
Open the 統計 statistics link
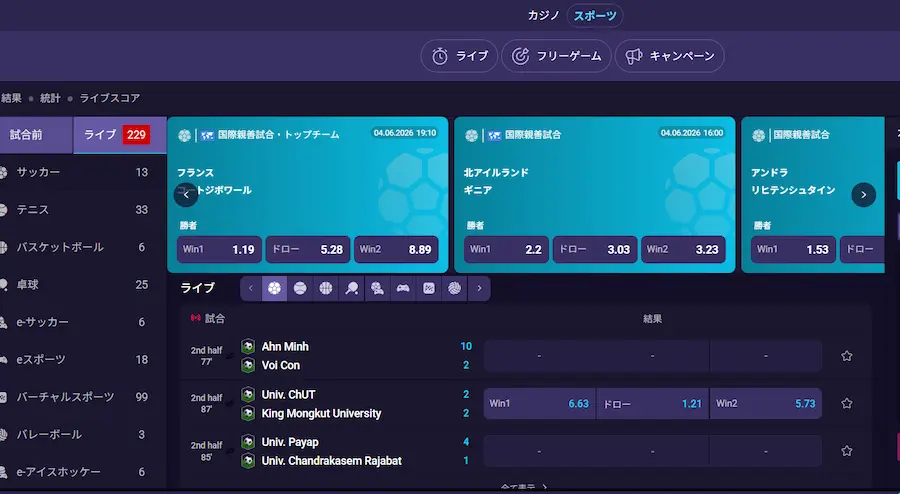tap(50, 98)
